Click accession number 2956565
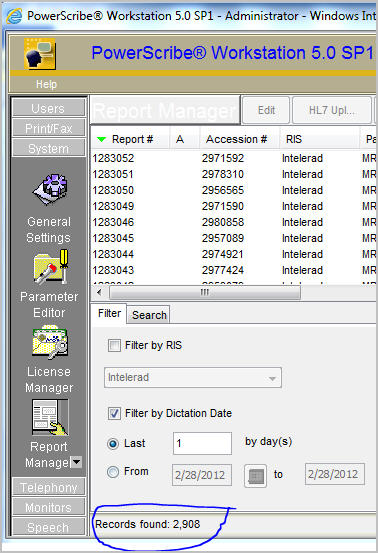378x553 pixels. coord(223,190)
